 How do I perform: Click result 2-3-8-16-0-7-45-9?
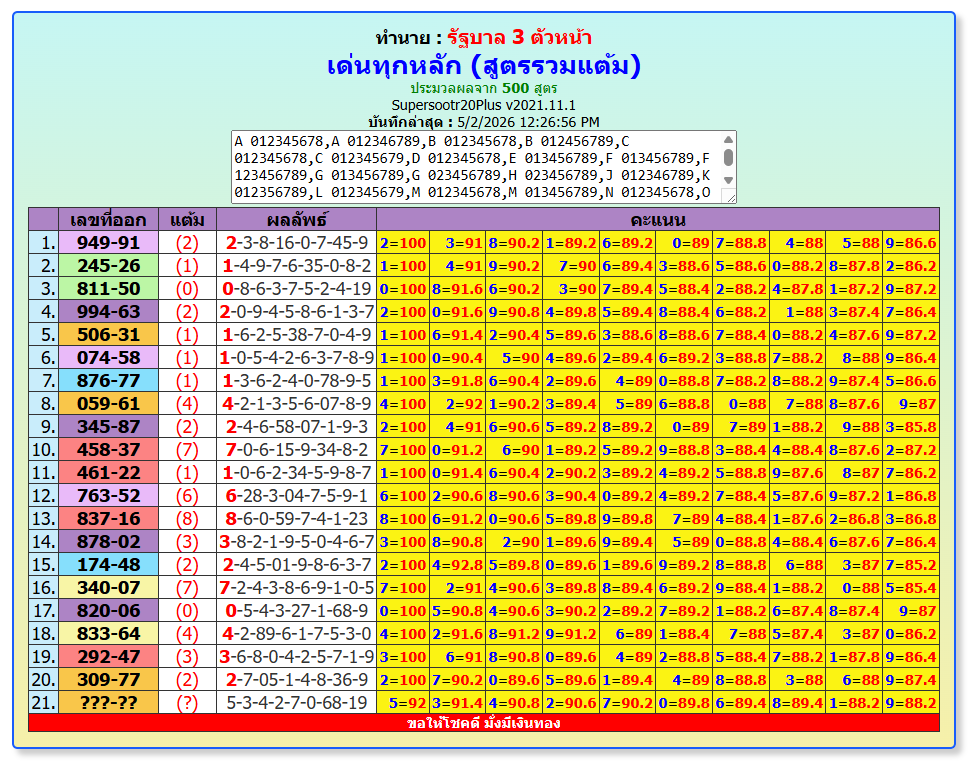pyautogui.click(x=296, y=242)
